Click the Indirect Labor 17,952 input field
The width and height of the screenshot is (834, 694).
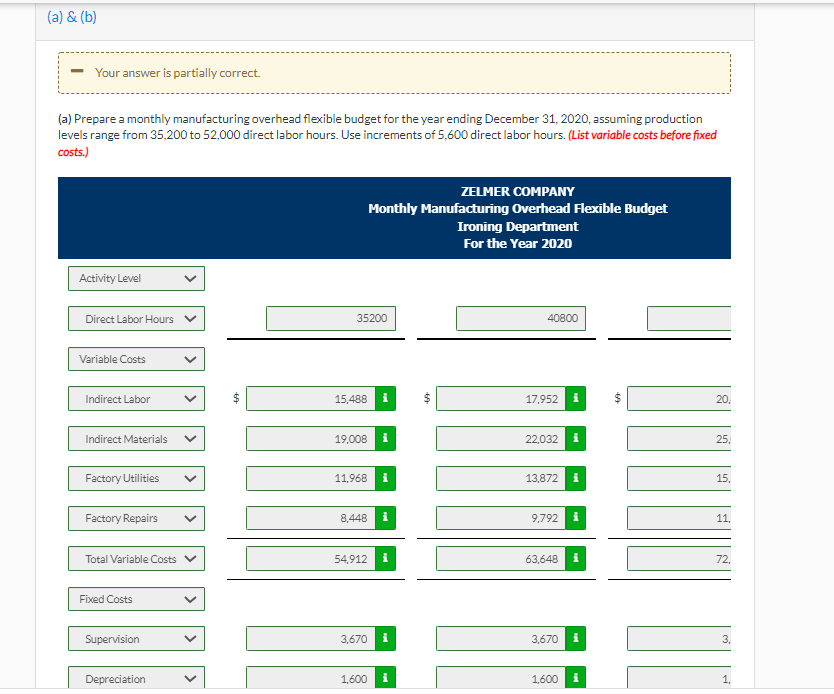click(501, 398)
